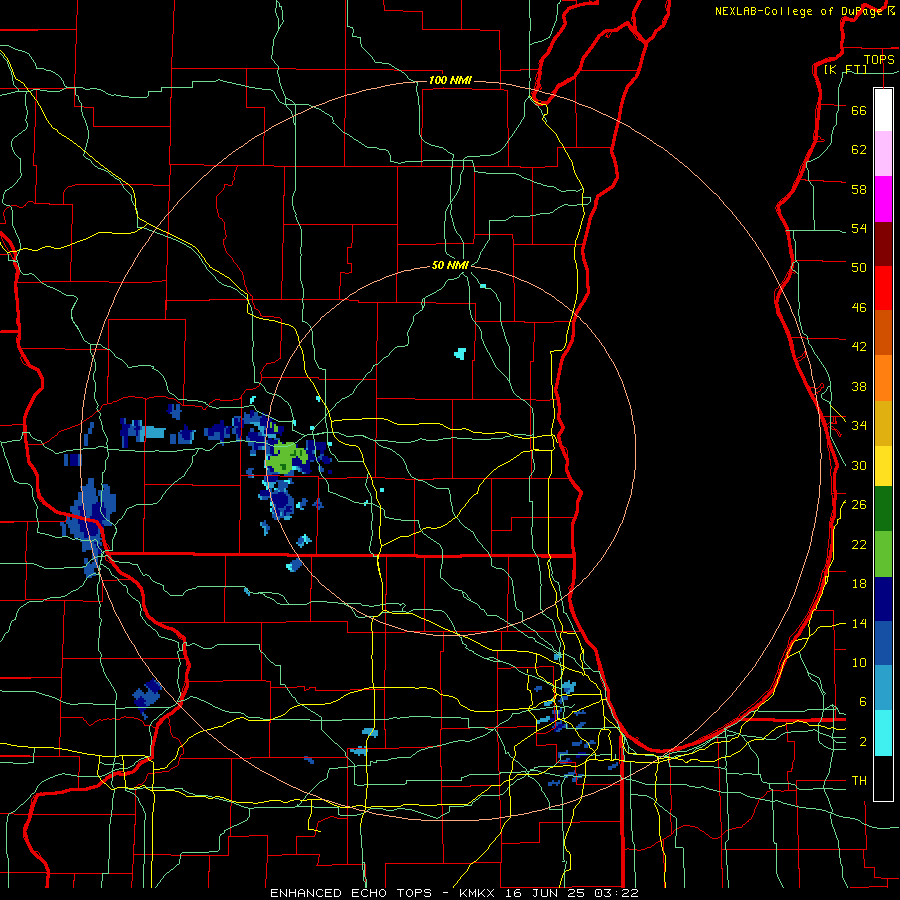Click the '22' legend value

(859, 544)
